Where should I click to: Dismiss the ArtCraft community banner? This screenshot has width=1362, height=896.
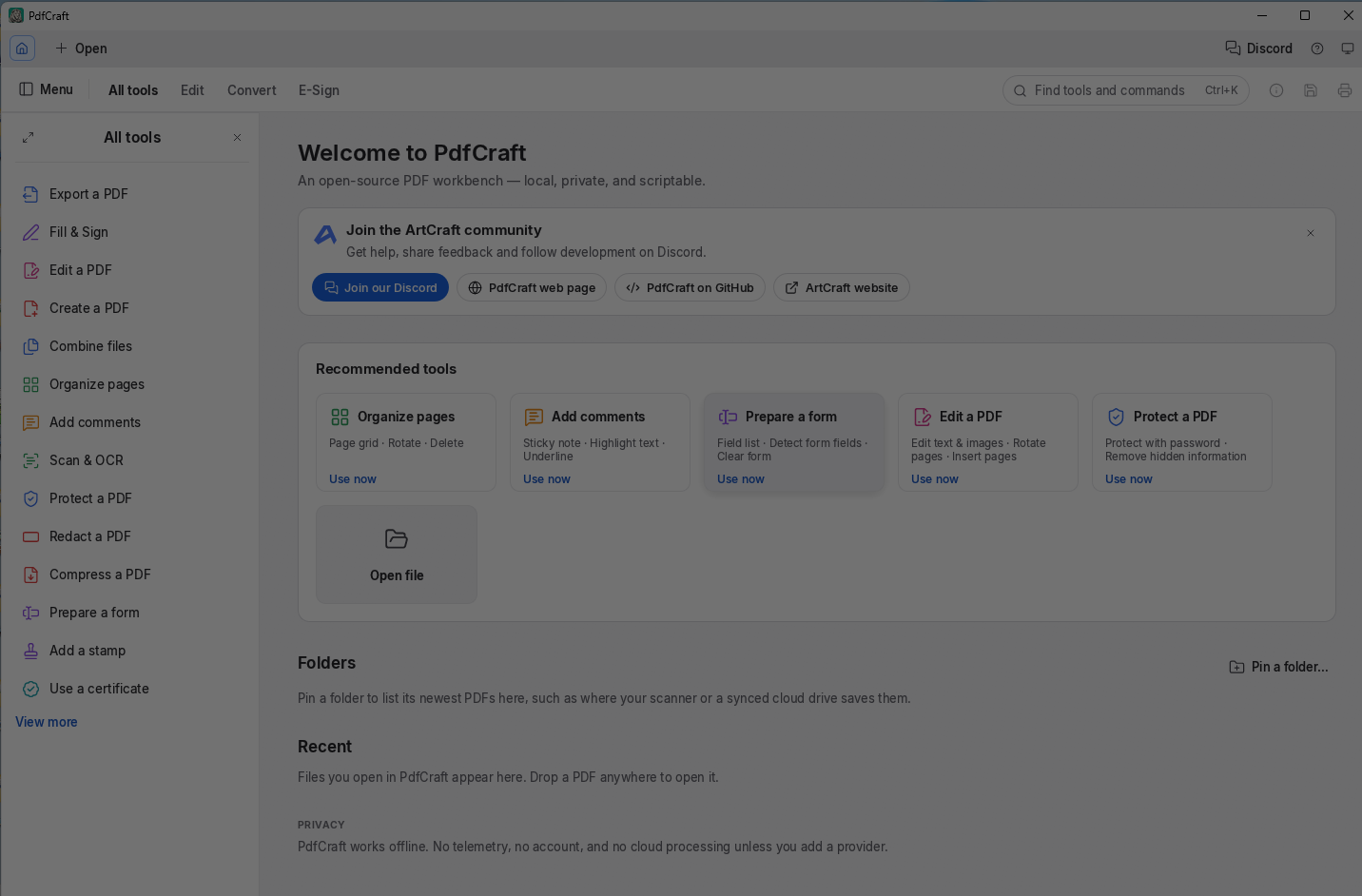click(x=1311, y=233)
